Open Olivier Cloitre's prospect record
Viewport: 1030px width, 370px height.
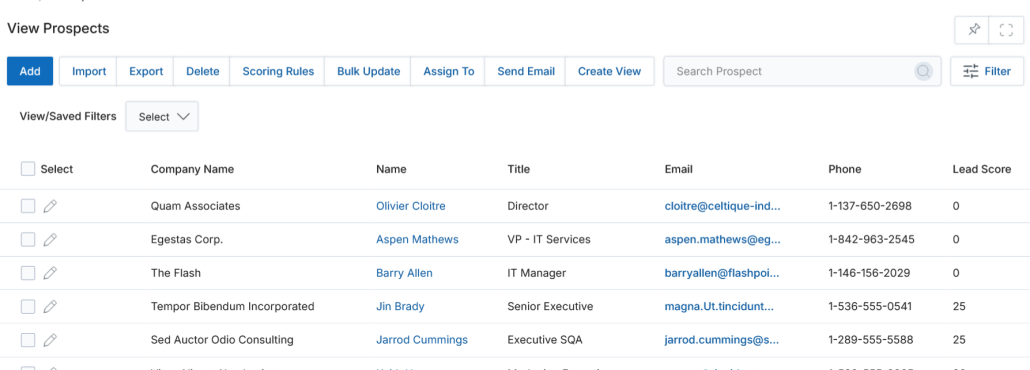(x=411, y=206)
